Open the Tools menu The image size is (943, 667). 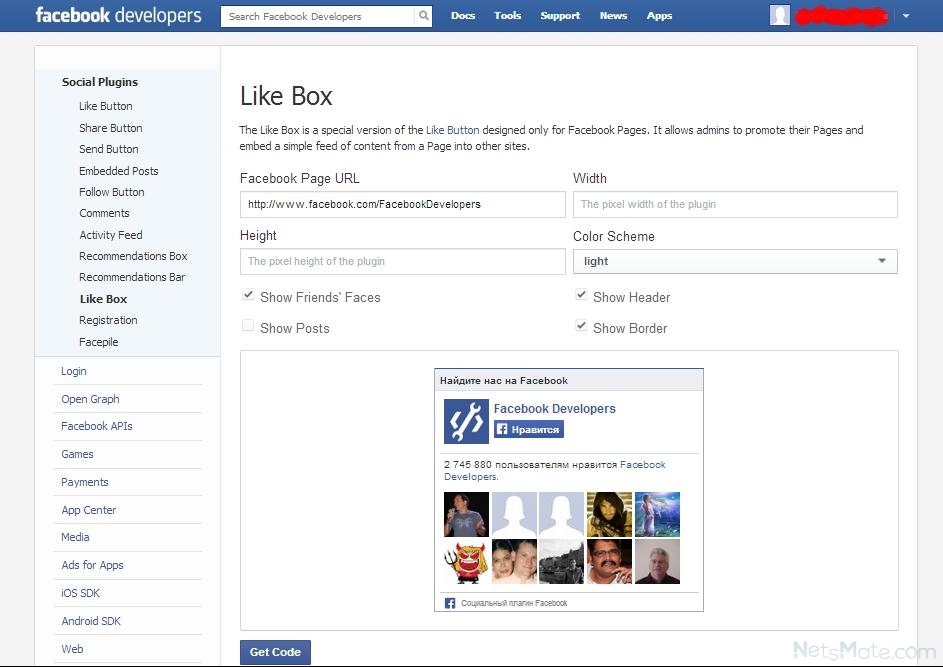coord(508,16)
